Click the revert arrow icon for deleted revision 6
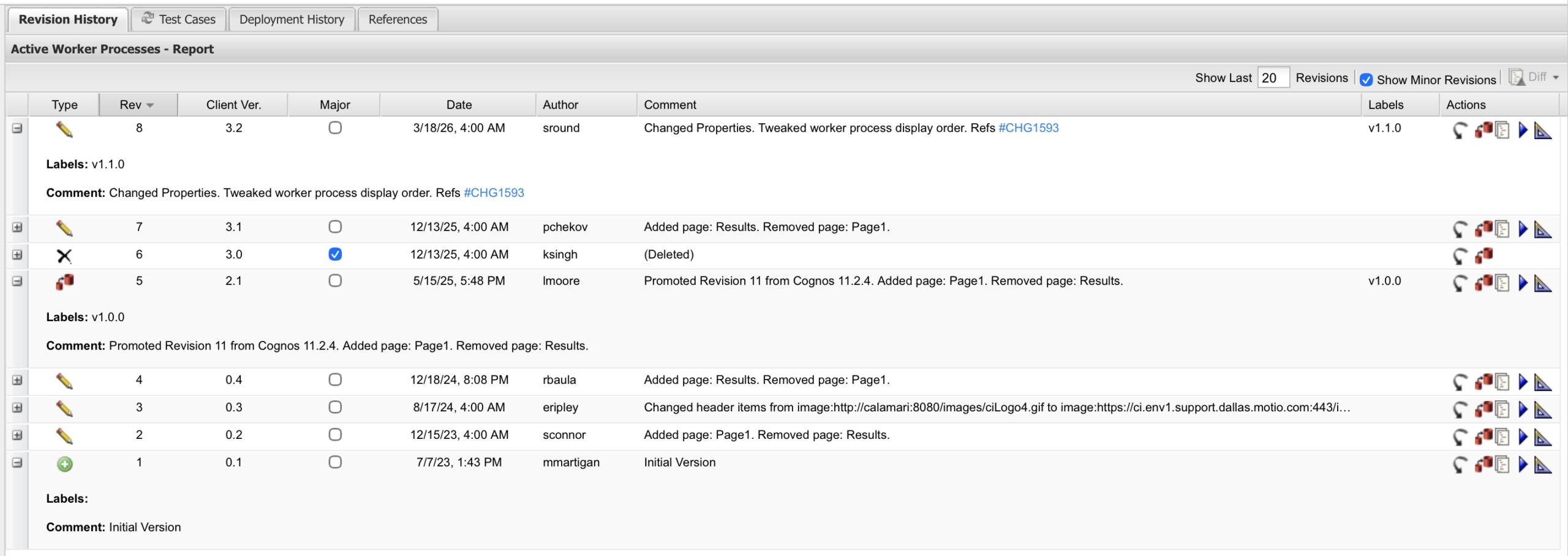This screenshot has height=556, width=1568. (x=1460, y=256)
